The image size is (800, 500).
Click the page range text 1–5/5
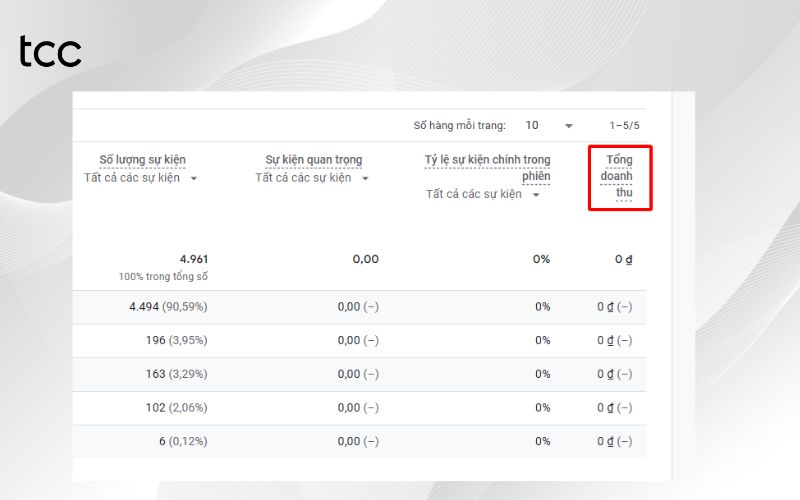point(624,126)
